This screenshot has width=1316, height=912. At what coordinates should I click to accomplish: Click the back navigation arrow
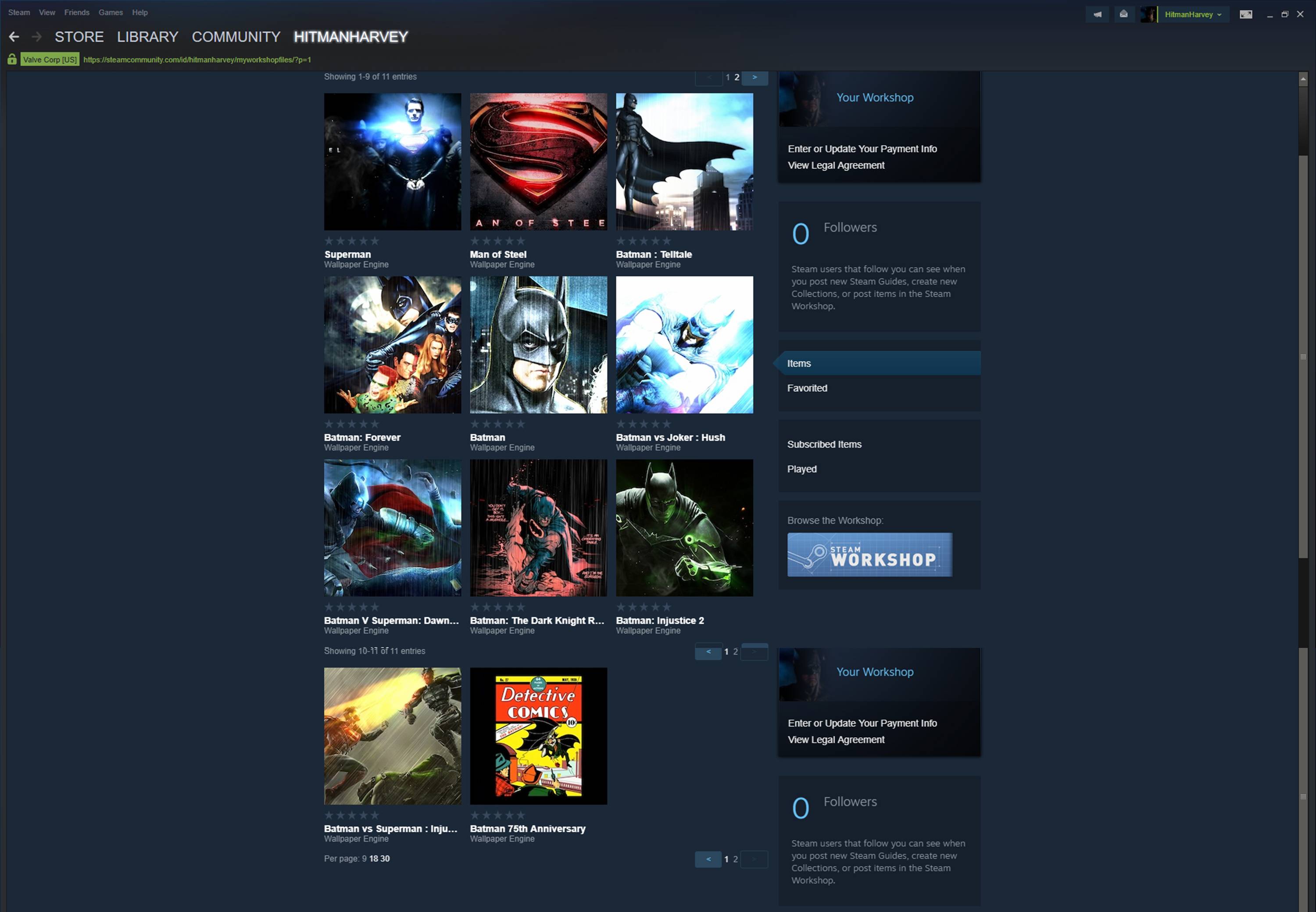point(14,37)
